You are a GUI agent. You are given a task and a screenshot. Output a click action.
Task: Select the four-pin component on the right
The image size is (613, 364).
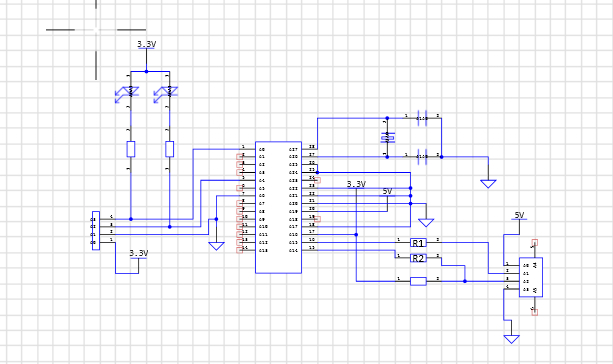531,277
